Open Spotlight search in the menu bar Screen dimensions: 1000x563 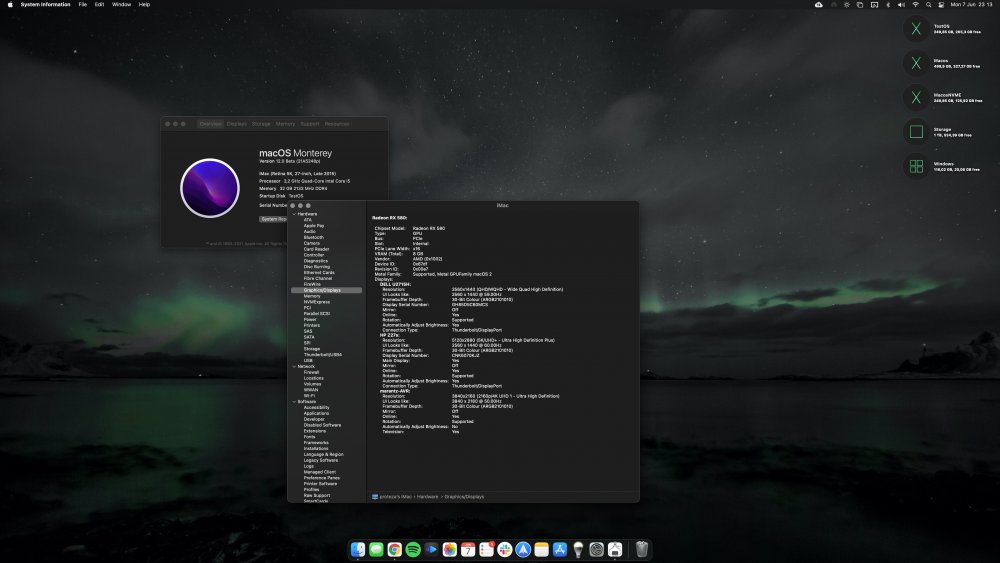pos(929,4)
